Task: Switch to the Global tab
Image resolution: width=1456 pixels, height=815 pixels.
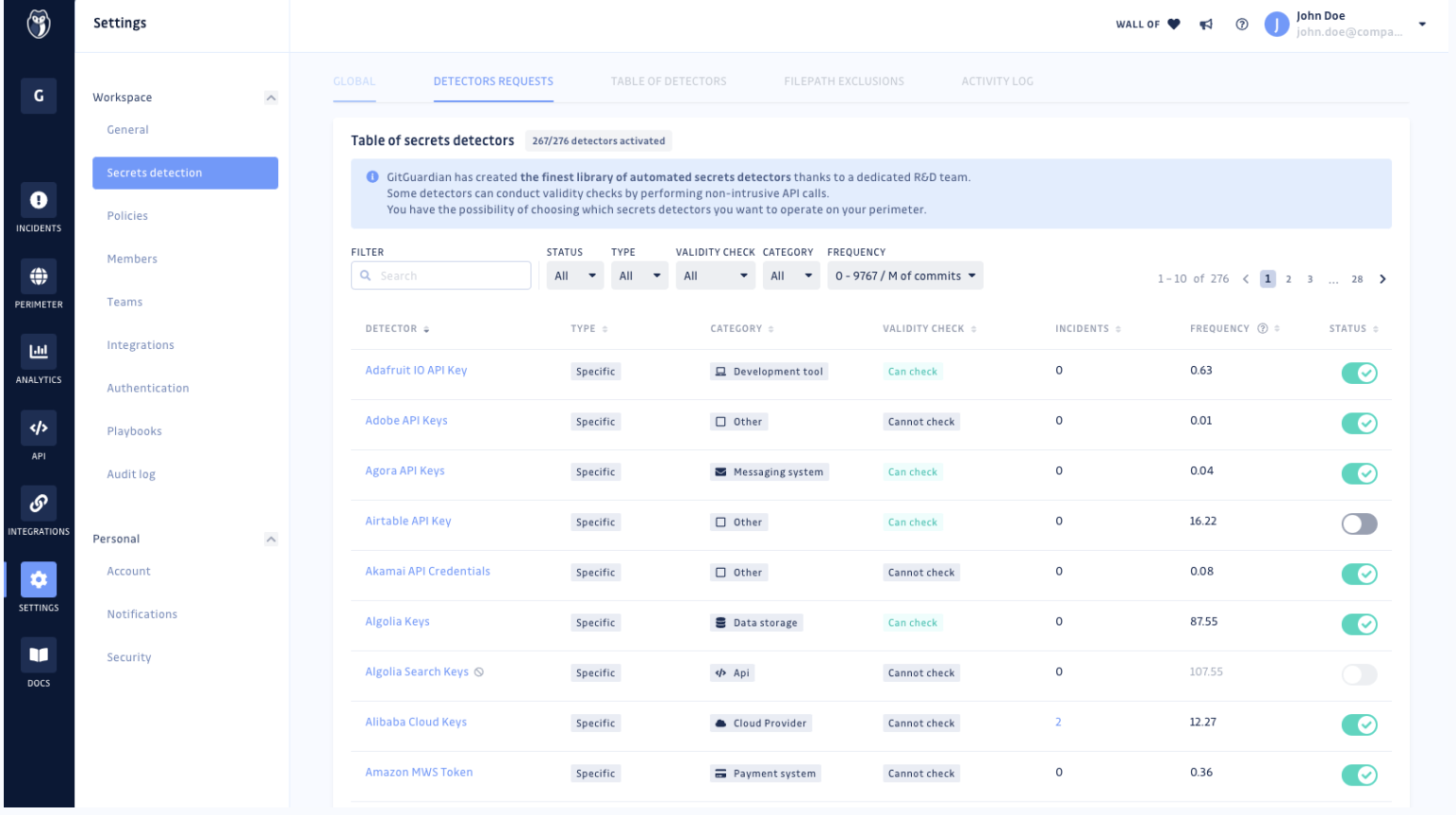Action: pyautogui.click(x=355, y=81)
